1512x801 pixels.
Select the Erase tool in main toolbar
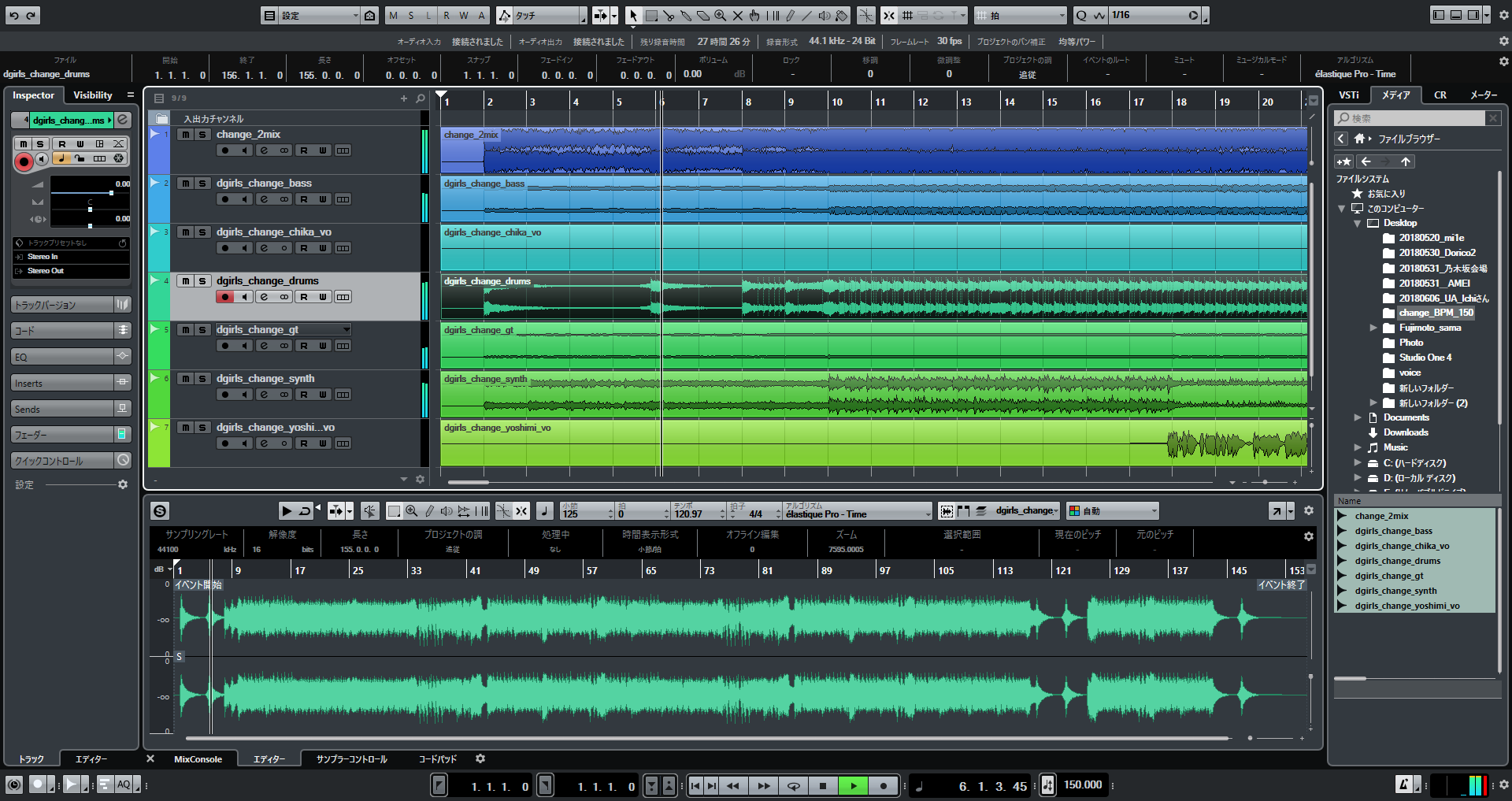tap(703, 15)
